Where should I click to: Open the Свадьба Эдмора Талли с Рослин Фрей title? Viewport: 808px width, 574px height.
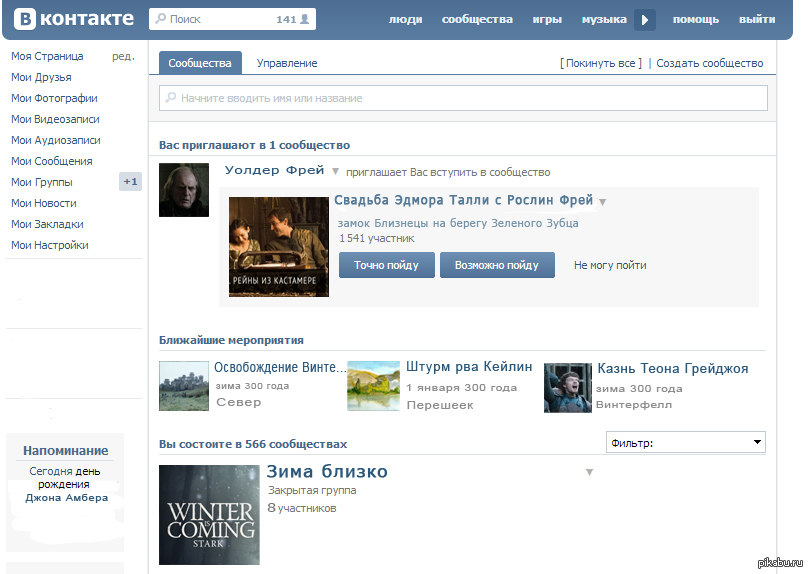[464, 200]
